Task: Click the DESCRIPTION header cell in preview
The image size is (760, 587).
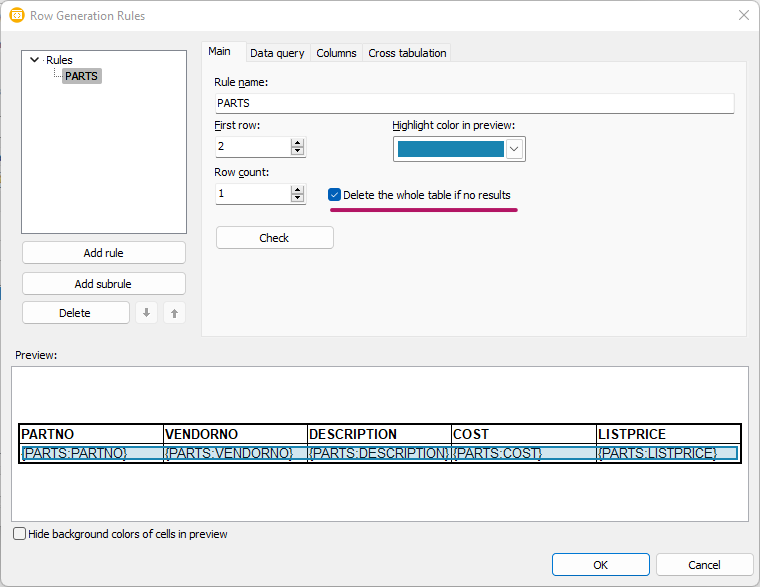Action: [x=380, y=434]
